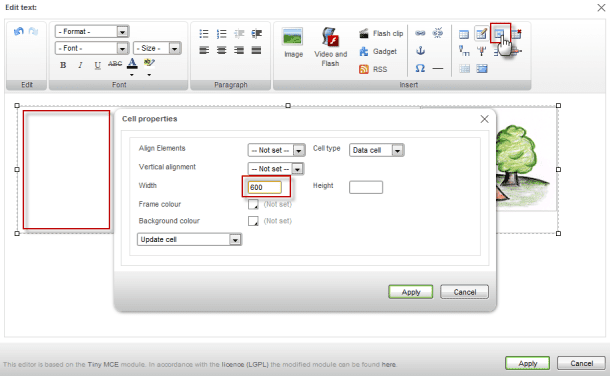Toggle Italic text style
Image resolution: width=610 pixels, height=376 pixels.
click(80, 65)
